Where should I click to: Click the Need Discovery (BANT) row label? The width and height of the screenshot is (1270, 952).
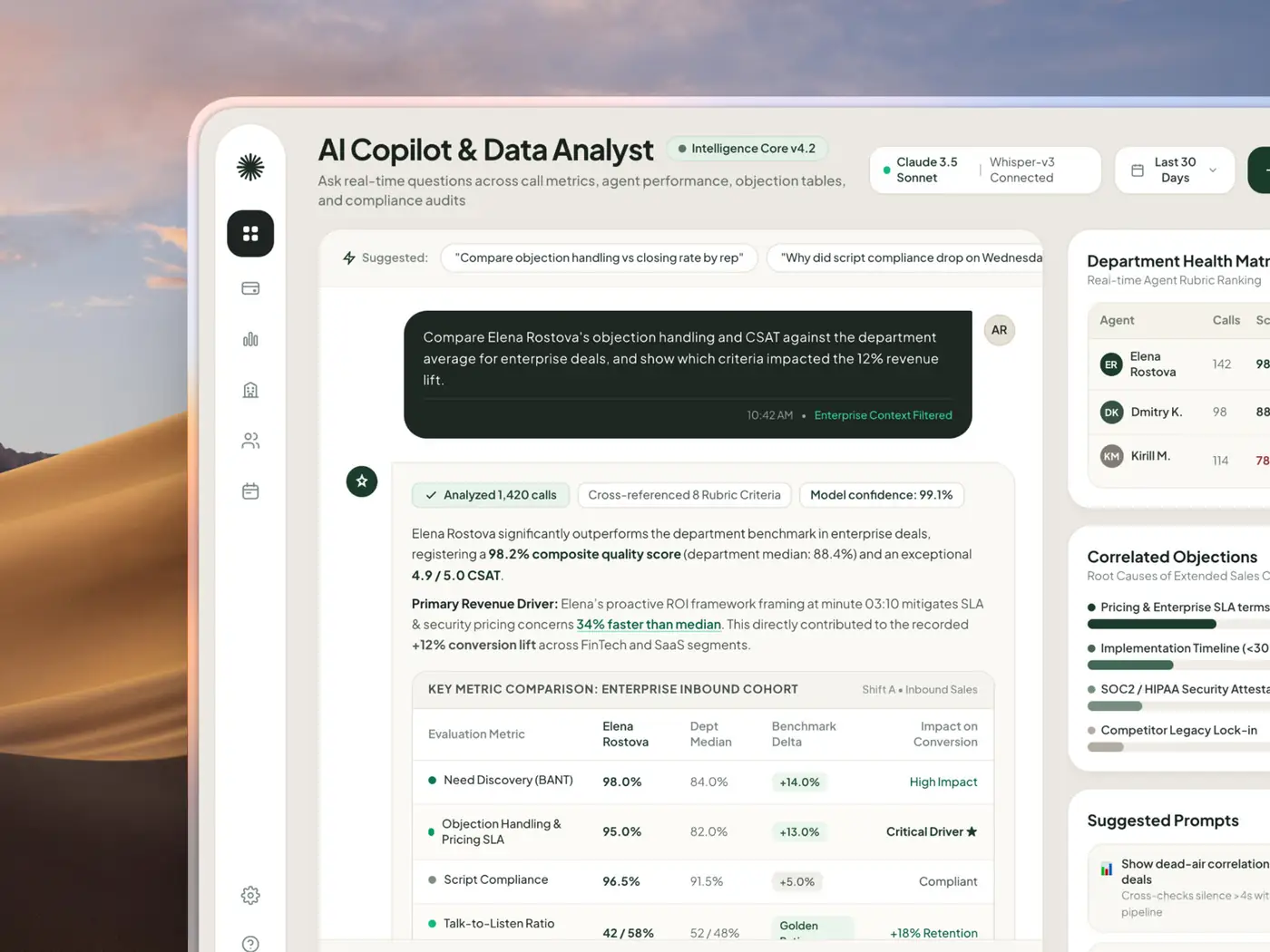pyautogui.click(x=508, y=781)
